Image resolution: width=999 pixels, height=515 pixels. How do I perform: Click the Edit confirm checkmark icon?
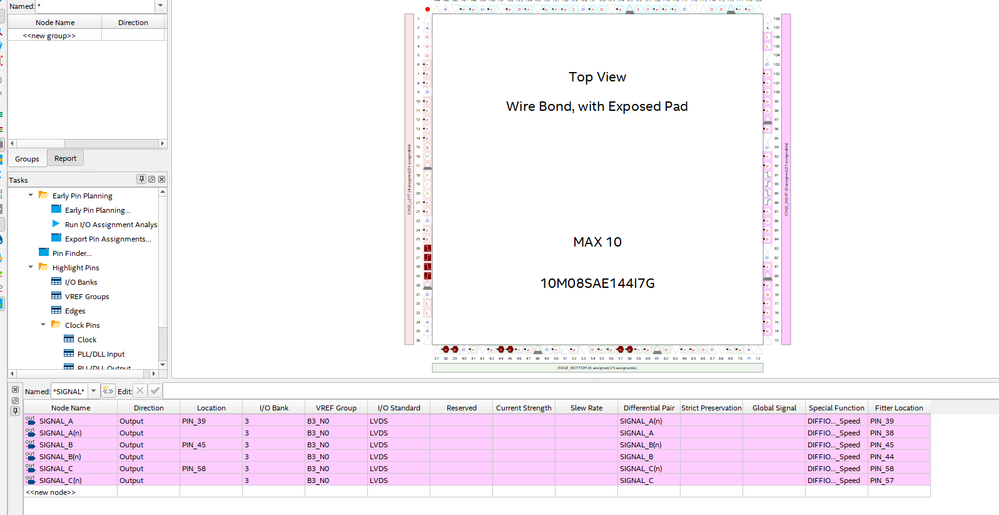[x=155, y=391]
